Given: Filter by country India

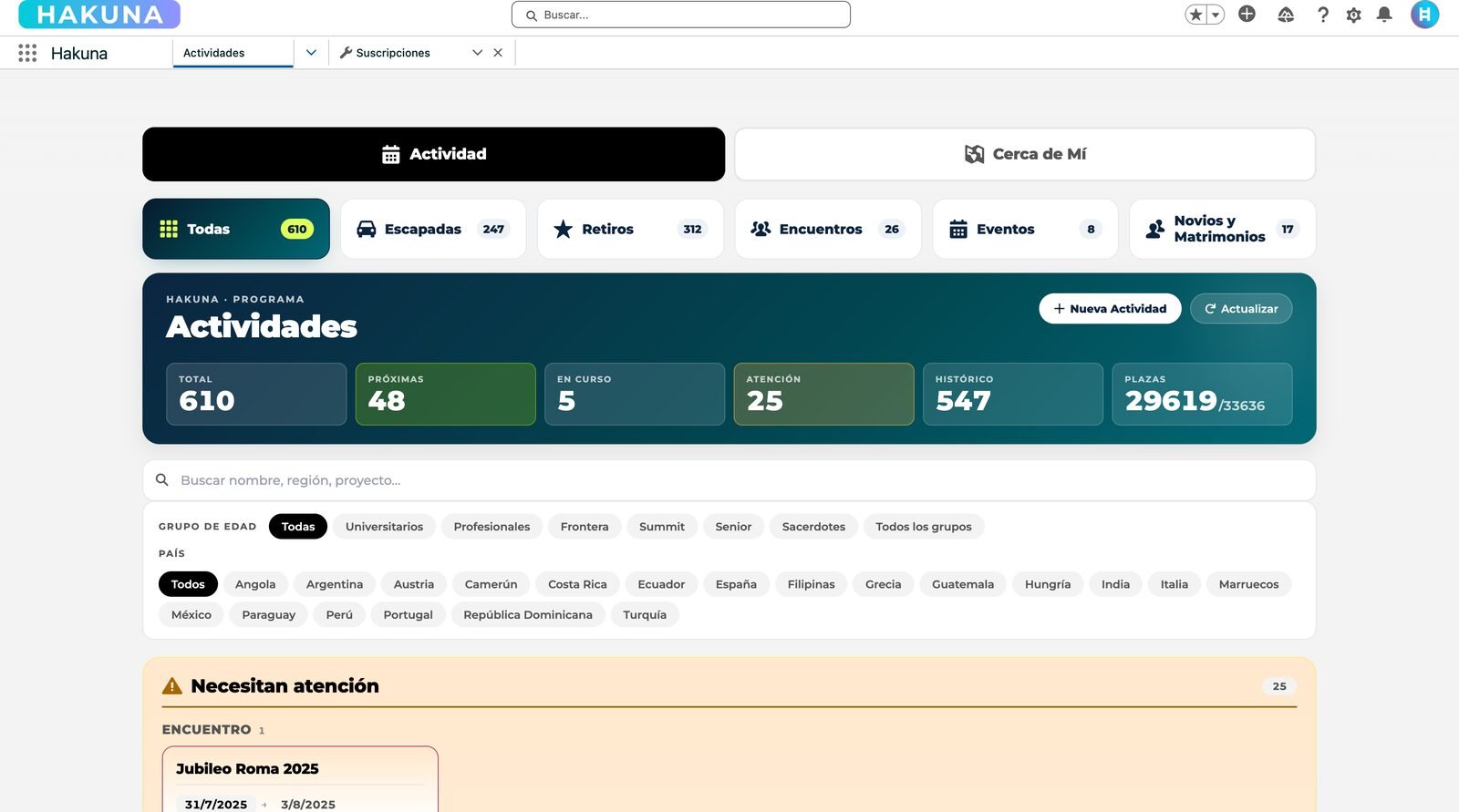Looking at the screenshot, I should [1115, 584].
